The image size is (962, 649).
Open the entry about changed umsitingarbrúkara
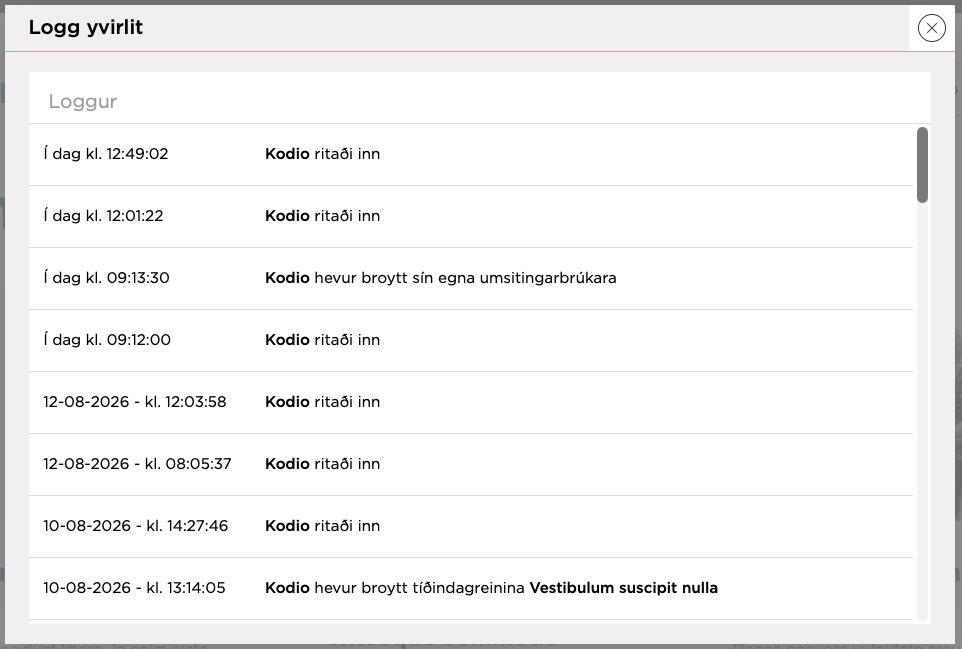(x=471, y=278)
